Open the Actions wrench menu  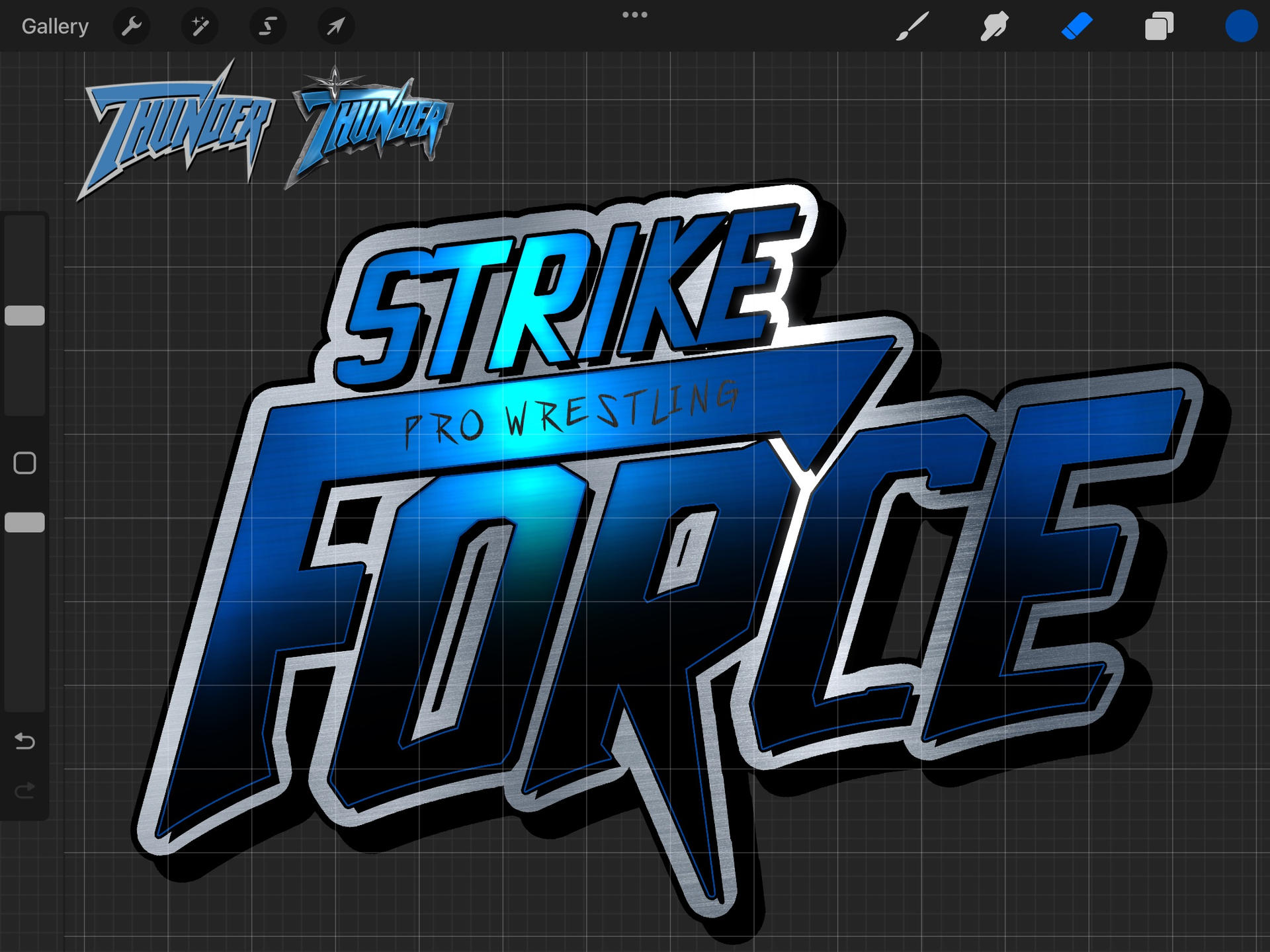click(x=132, y=26)
